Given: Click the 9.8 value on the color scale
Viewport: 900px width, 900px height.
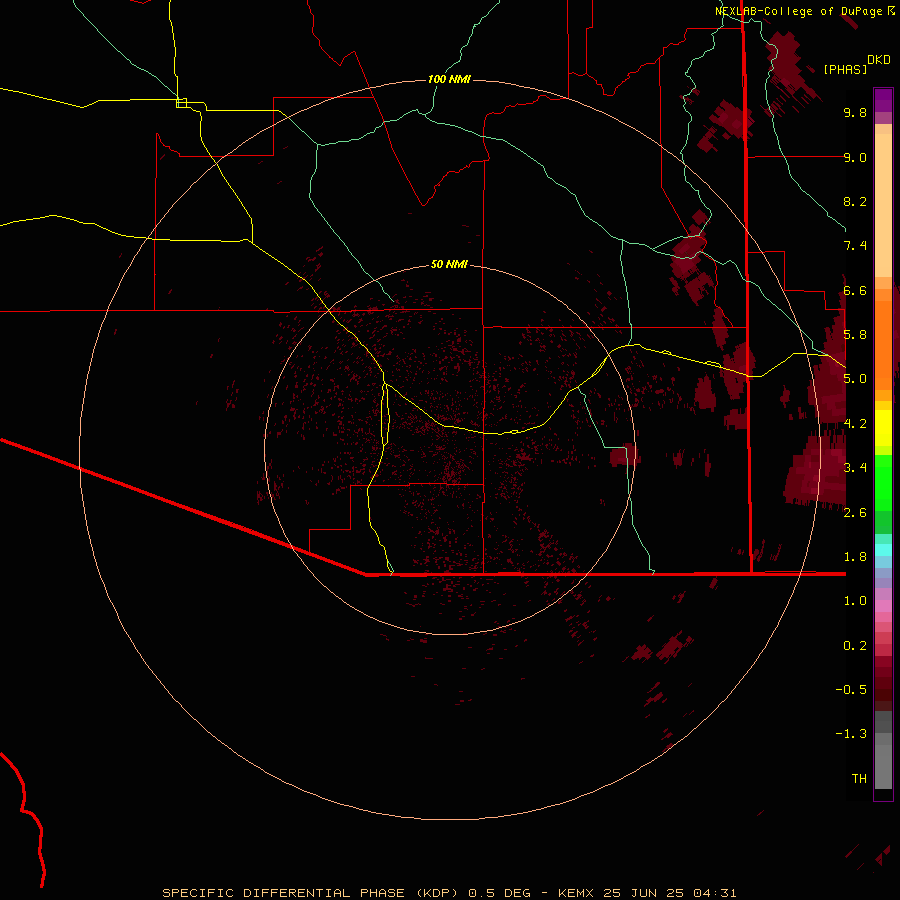Looking at the screenshot, I should (x=855, y=112).
